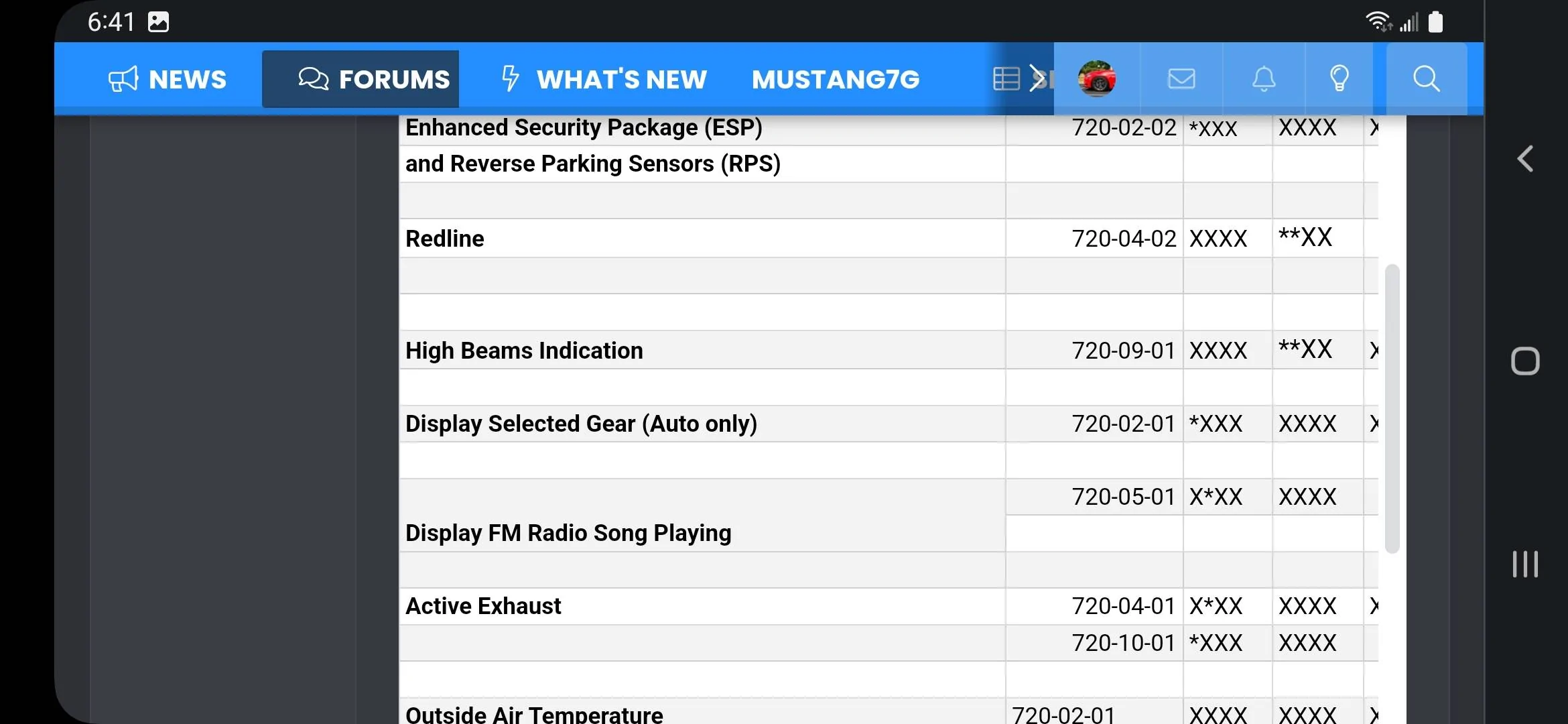Open the Mustang7G menu item
Viewport: 1568px width, 724px height.
(836, 79)
